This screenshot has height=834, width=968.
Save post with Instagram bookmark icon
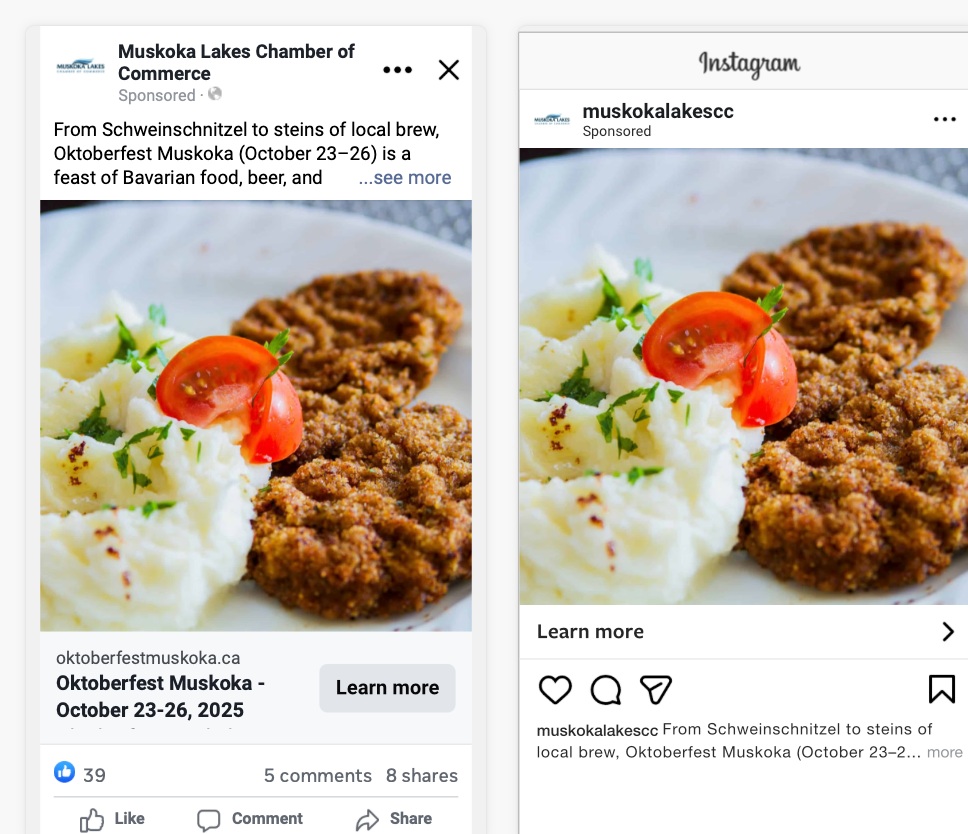tap(941, 689)
